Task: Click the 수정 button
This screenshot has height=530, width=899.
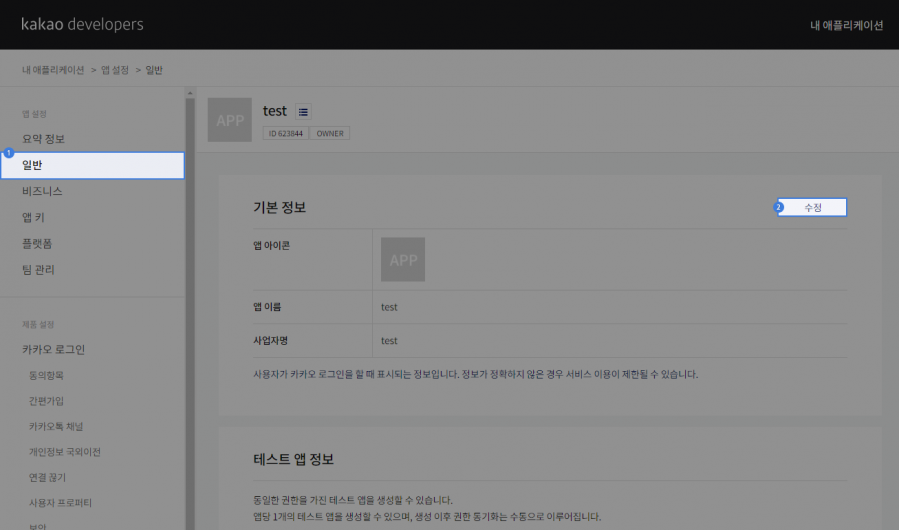Action: click(x=812, y=207)
